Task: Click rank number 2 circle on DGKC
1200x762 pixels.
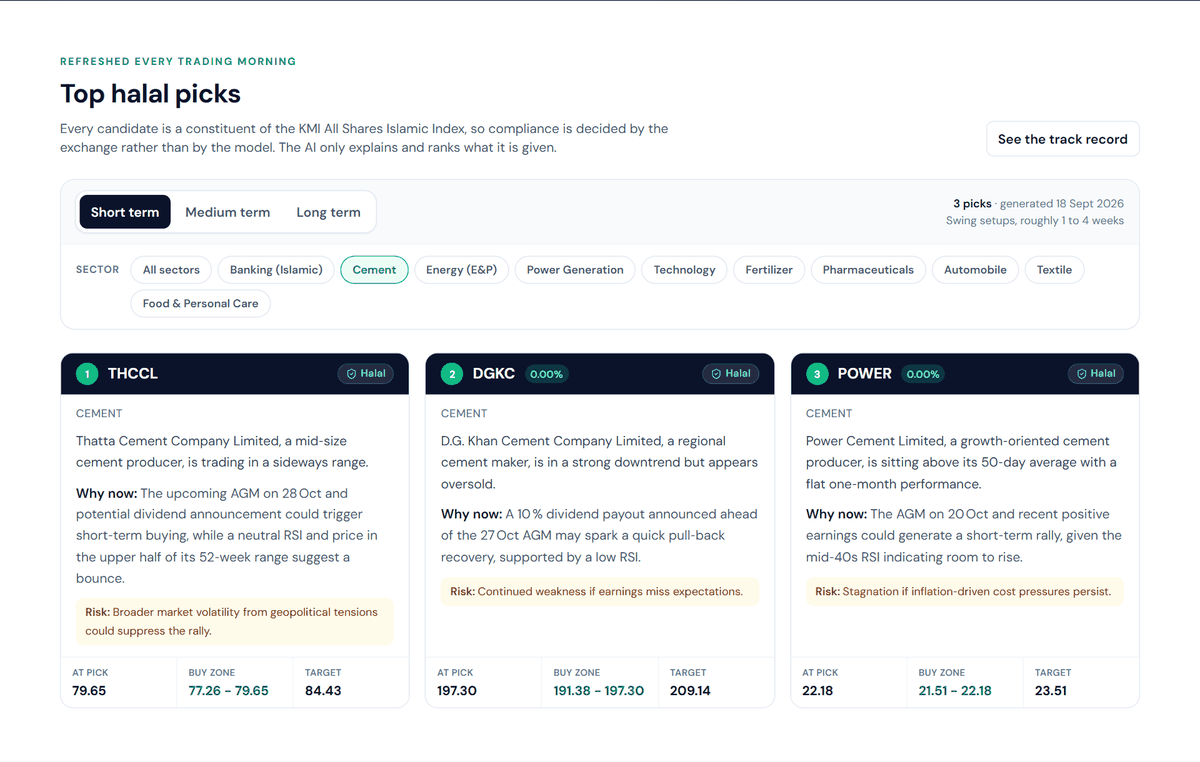Action: [452, 374]
